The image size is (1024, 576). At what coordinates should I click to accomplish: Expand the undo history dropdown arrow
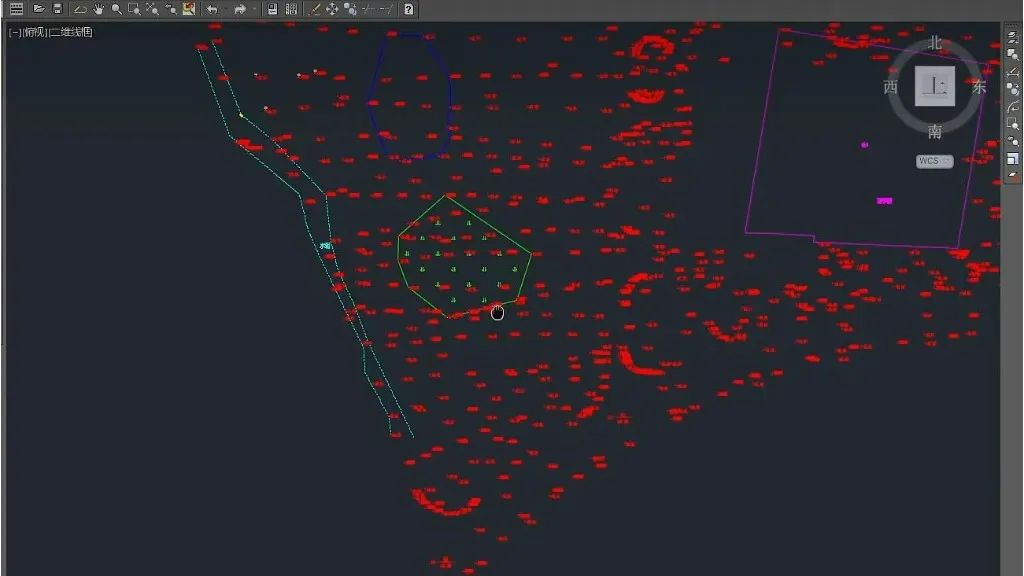225,9
